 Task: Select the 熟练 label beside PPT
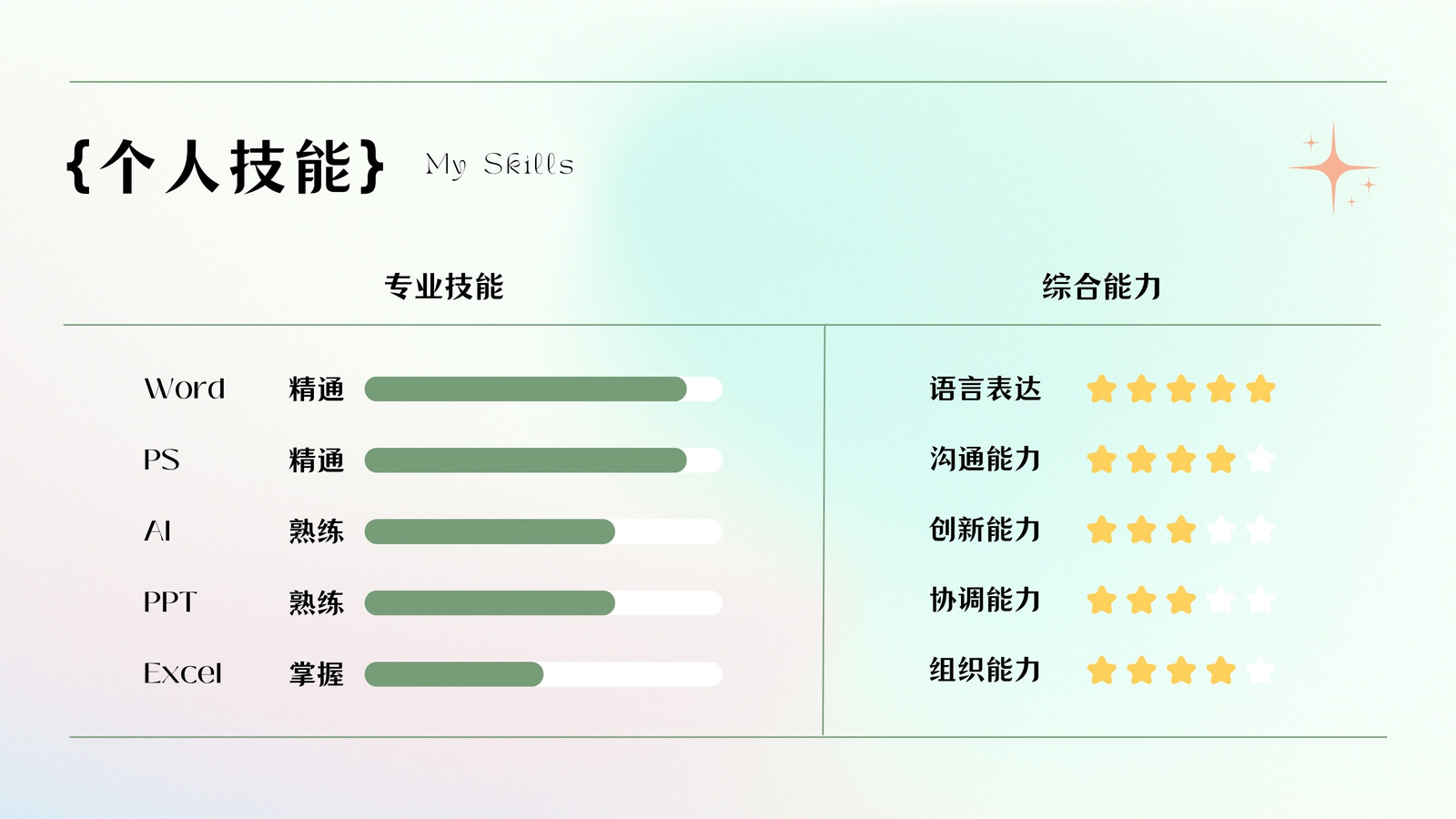coord(317,602)
